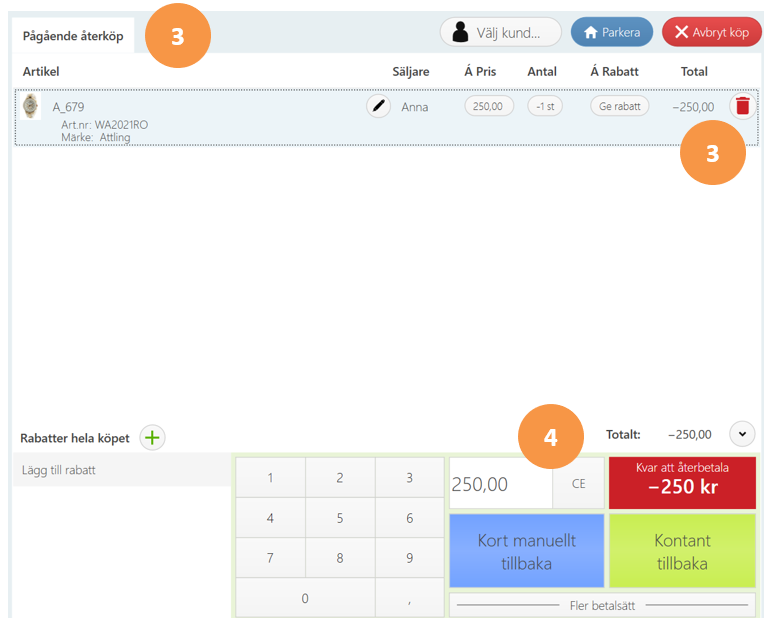The image size is (765, 628).
Task: Click the Rabatter hela köpet label
Action: tap(75, 438)
